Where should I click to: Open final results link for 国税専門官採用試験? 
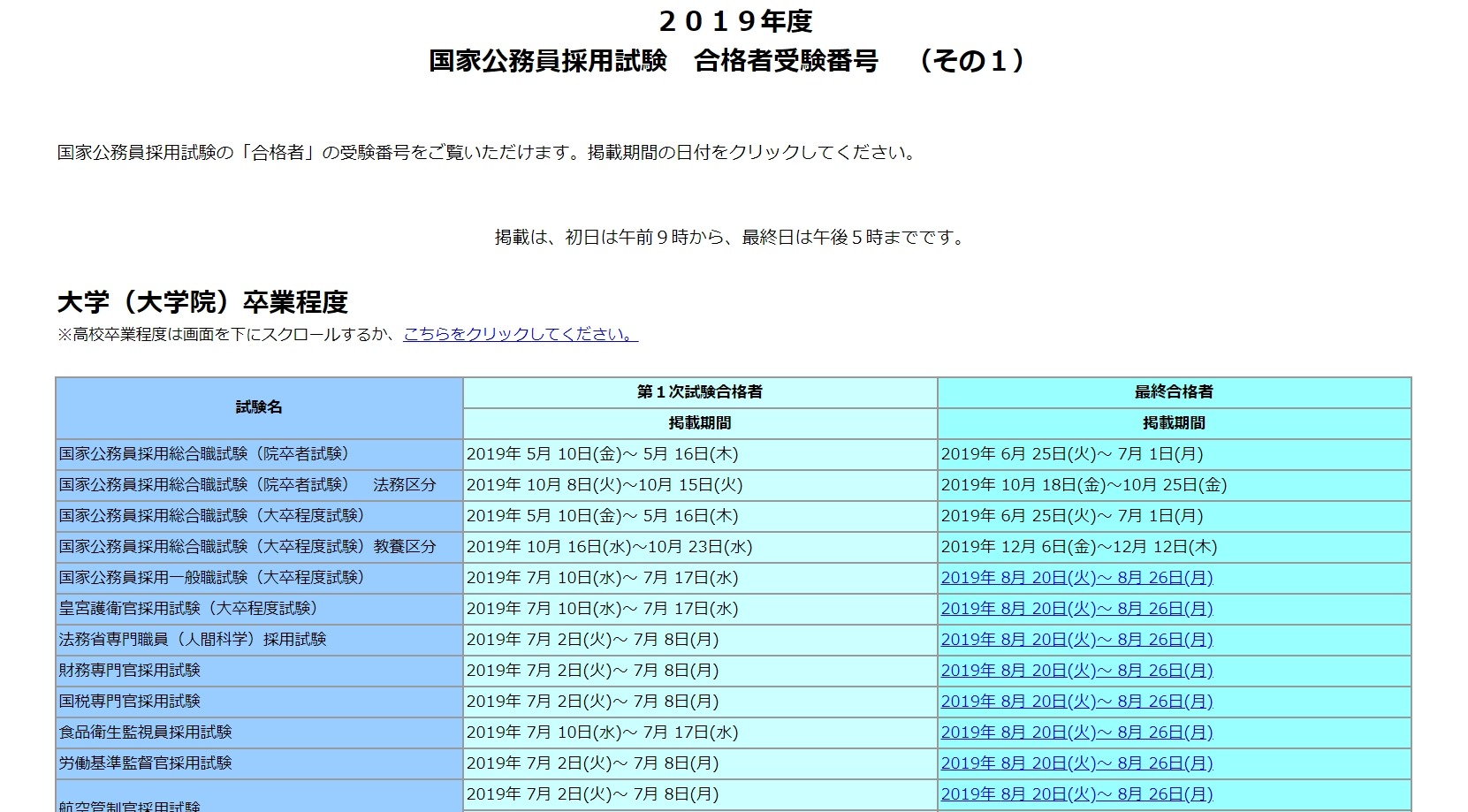pos(1076,702)
